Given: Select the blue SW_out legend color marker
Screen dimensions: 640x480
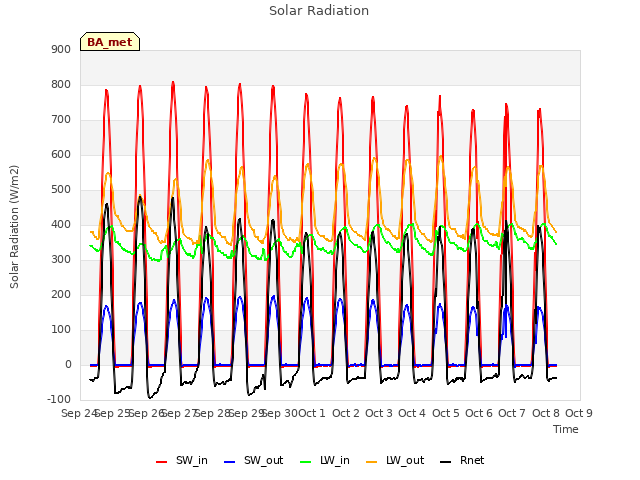Looking at the screenshot, I should 230,462.
